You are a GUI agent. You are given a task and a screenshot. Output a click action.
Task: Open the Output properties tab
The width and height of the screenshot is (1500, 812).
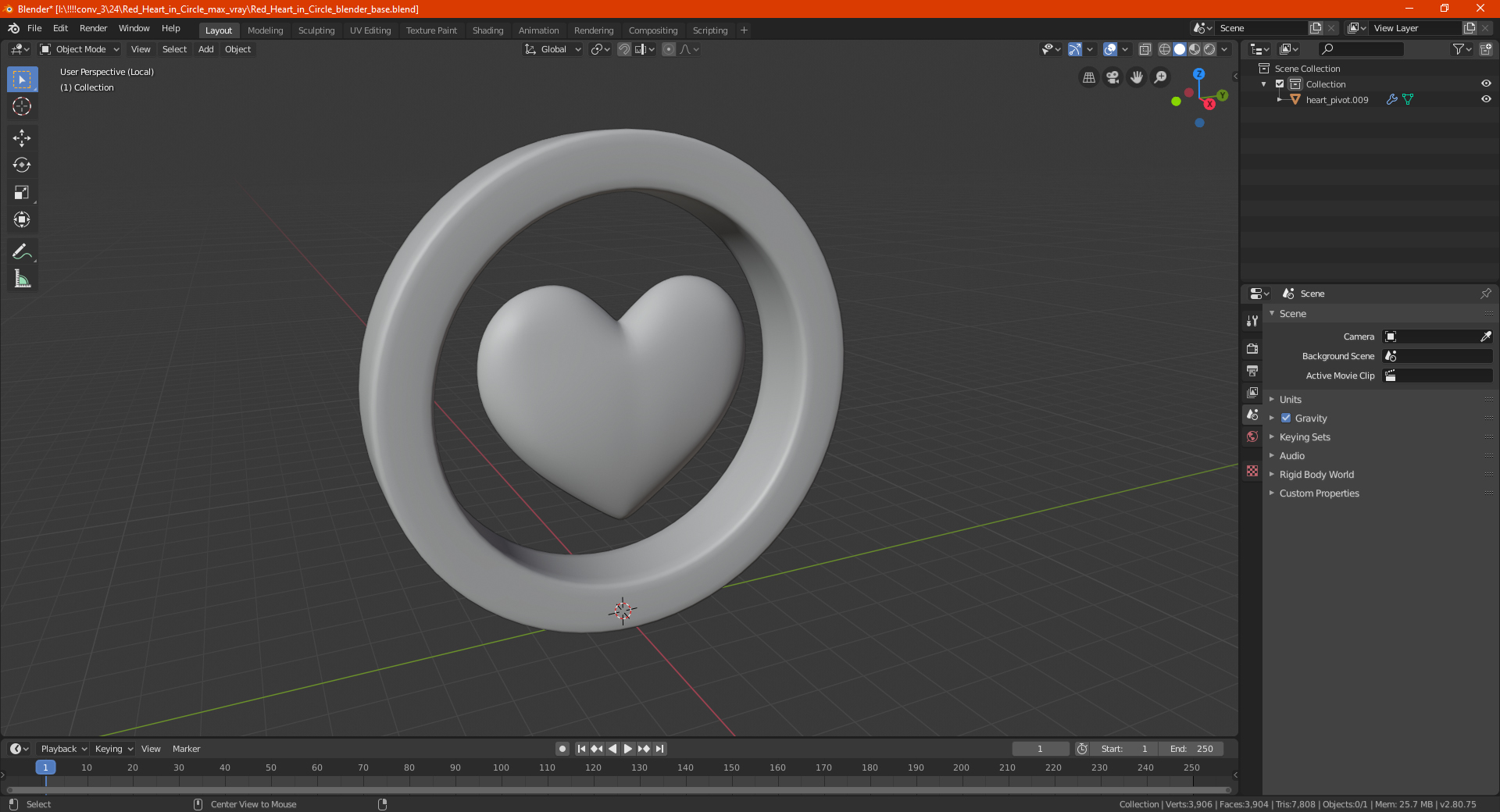point(1252,370)
